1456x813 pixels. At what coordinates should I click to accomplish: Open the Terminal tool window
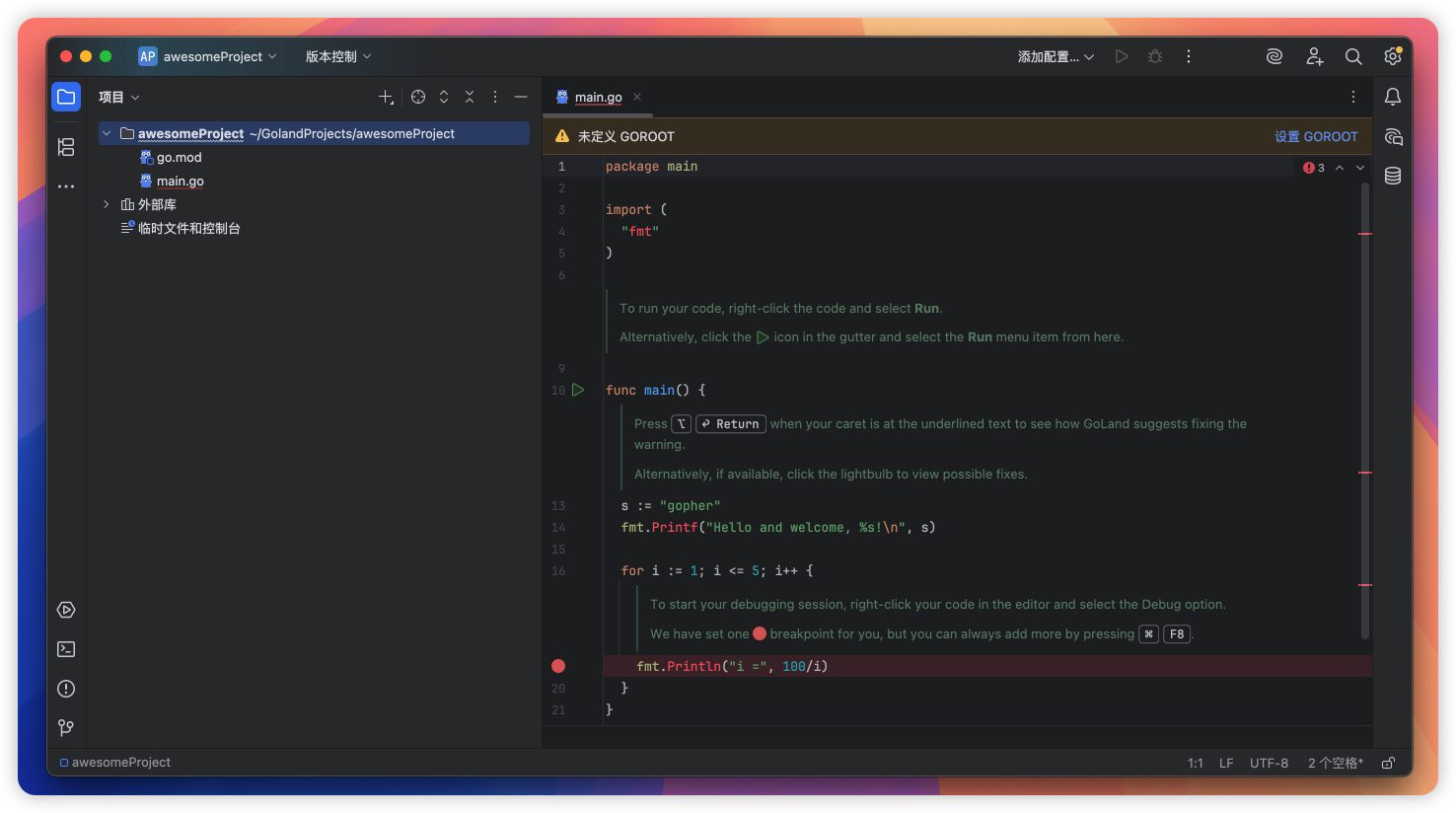66,649
